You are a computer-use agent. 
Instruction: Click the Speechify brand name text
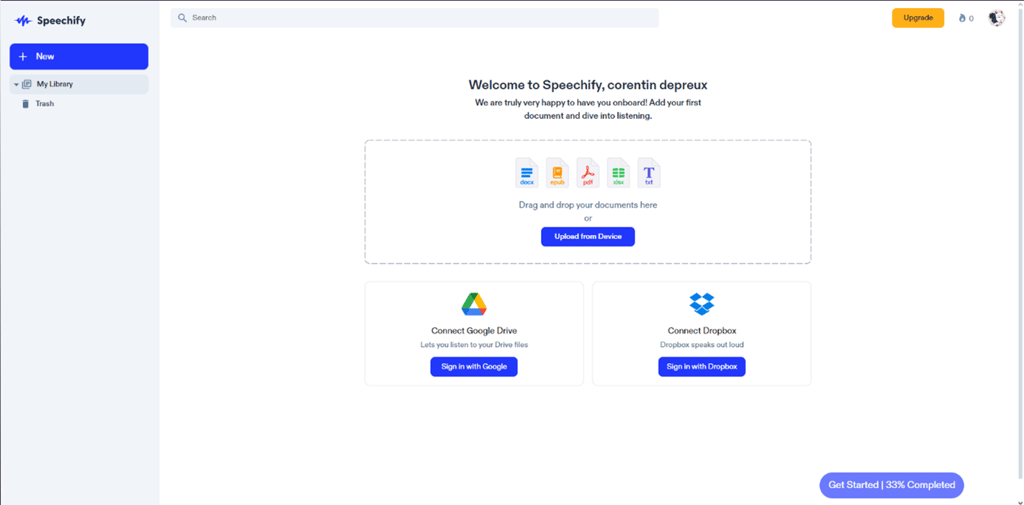coord(61,21)
